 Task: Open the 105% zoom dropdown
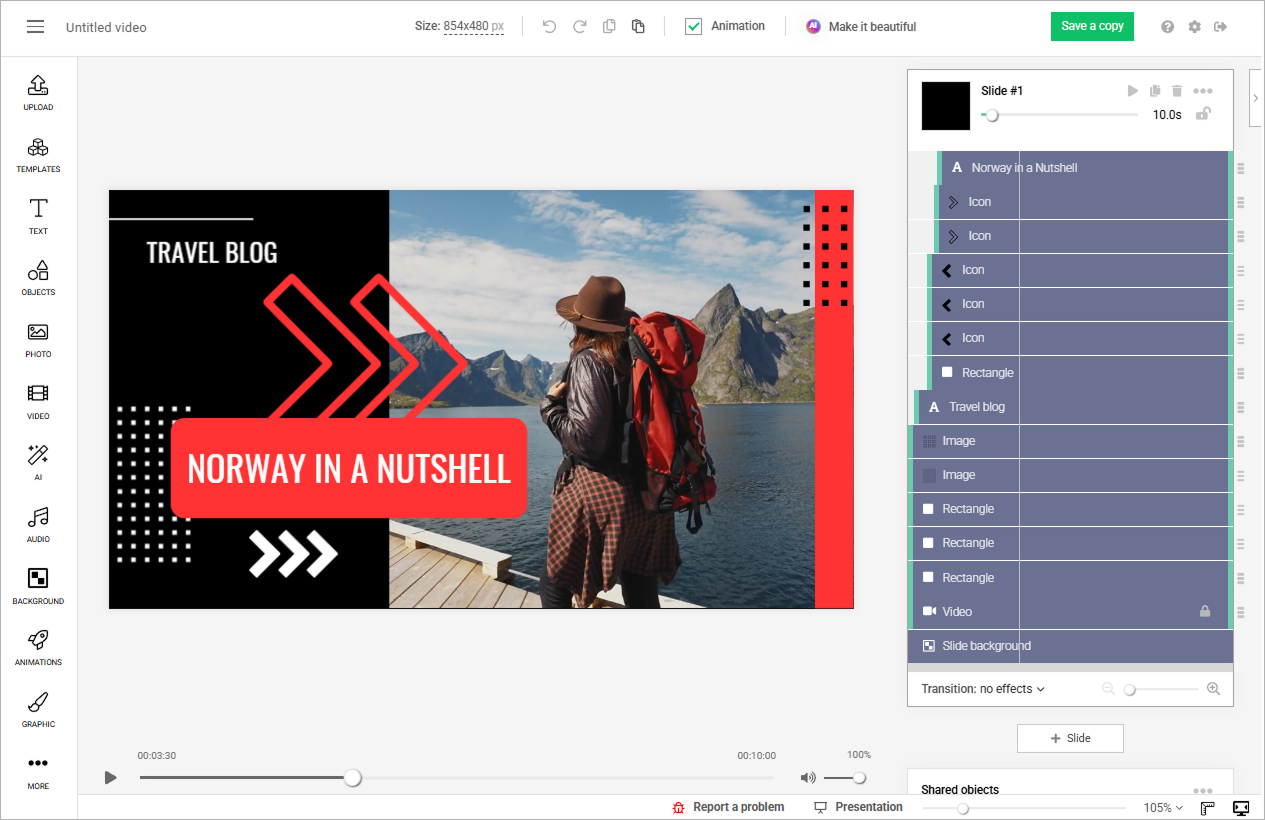(1164, 808)
